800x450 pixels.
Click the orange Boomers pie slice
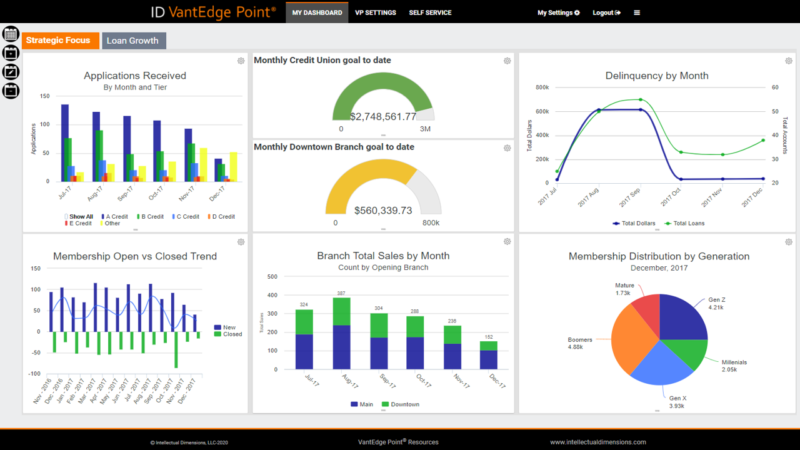click(x=630, y=339)
